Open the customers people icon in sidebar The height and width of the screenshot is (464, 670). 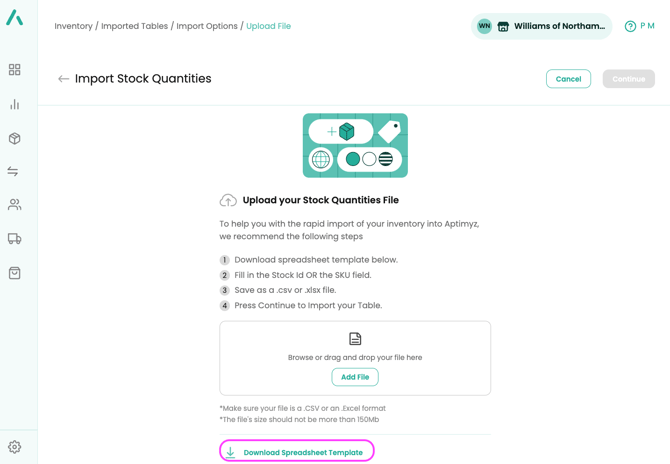pos(14,205)
